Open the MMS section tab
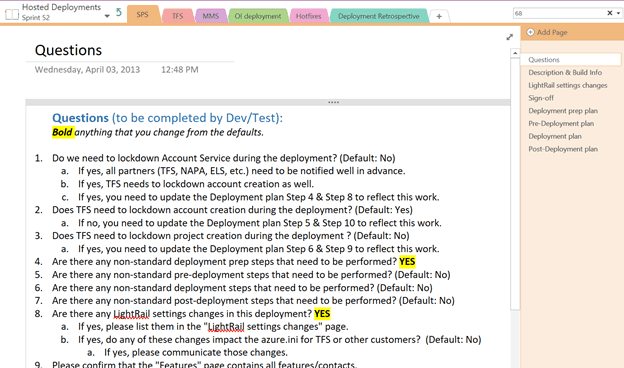The width and height of the screenshot is (624, 368). (211, 16)
